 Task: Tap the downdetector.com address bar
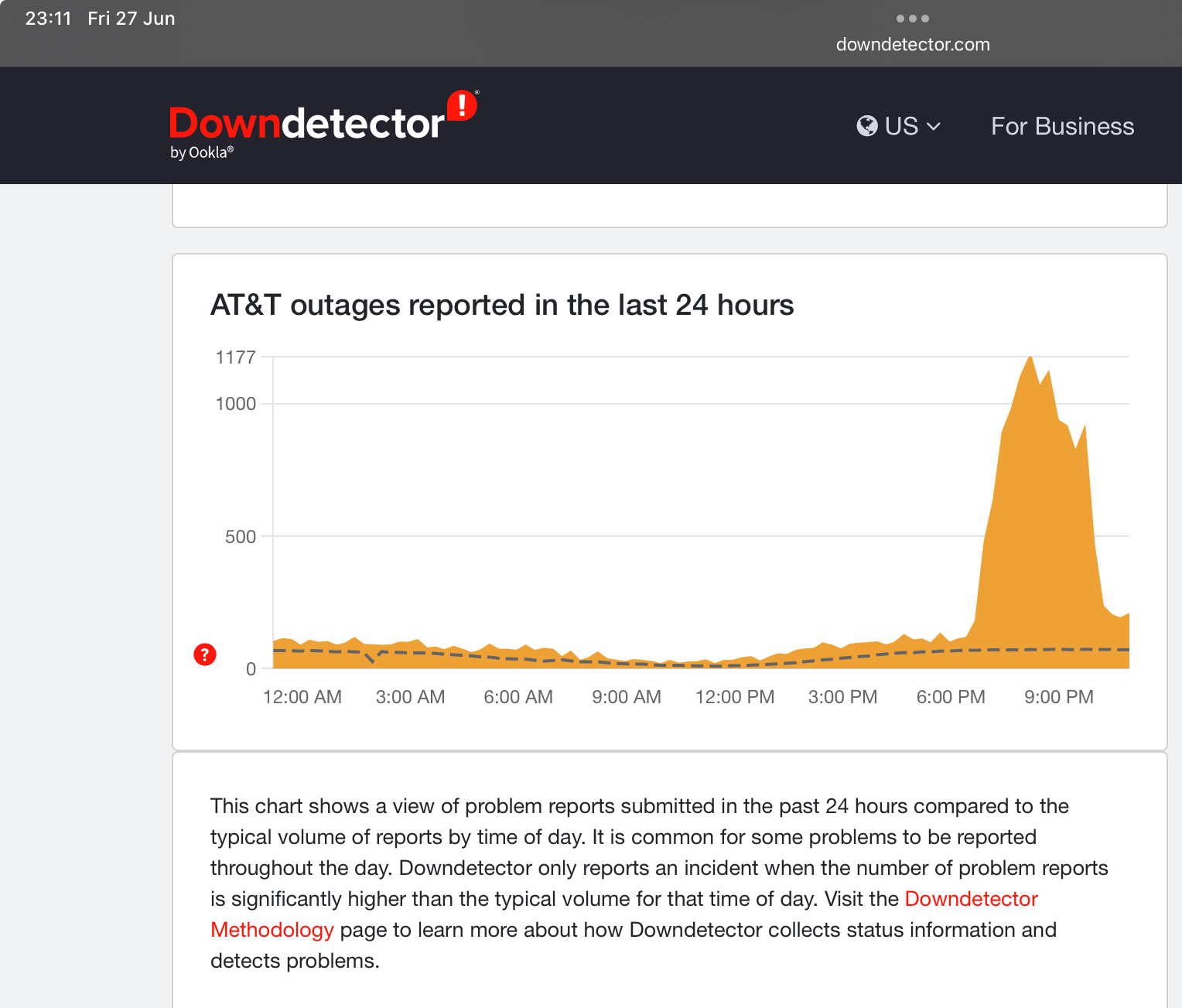tap(913, 44)
